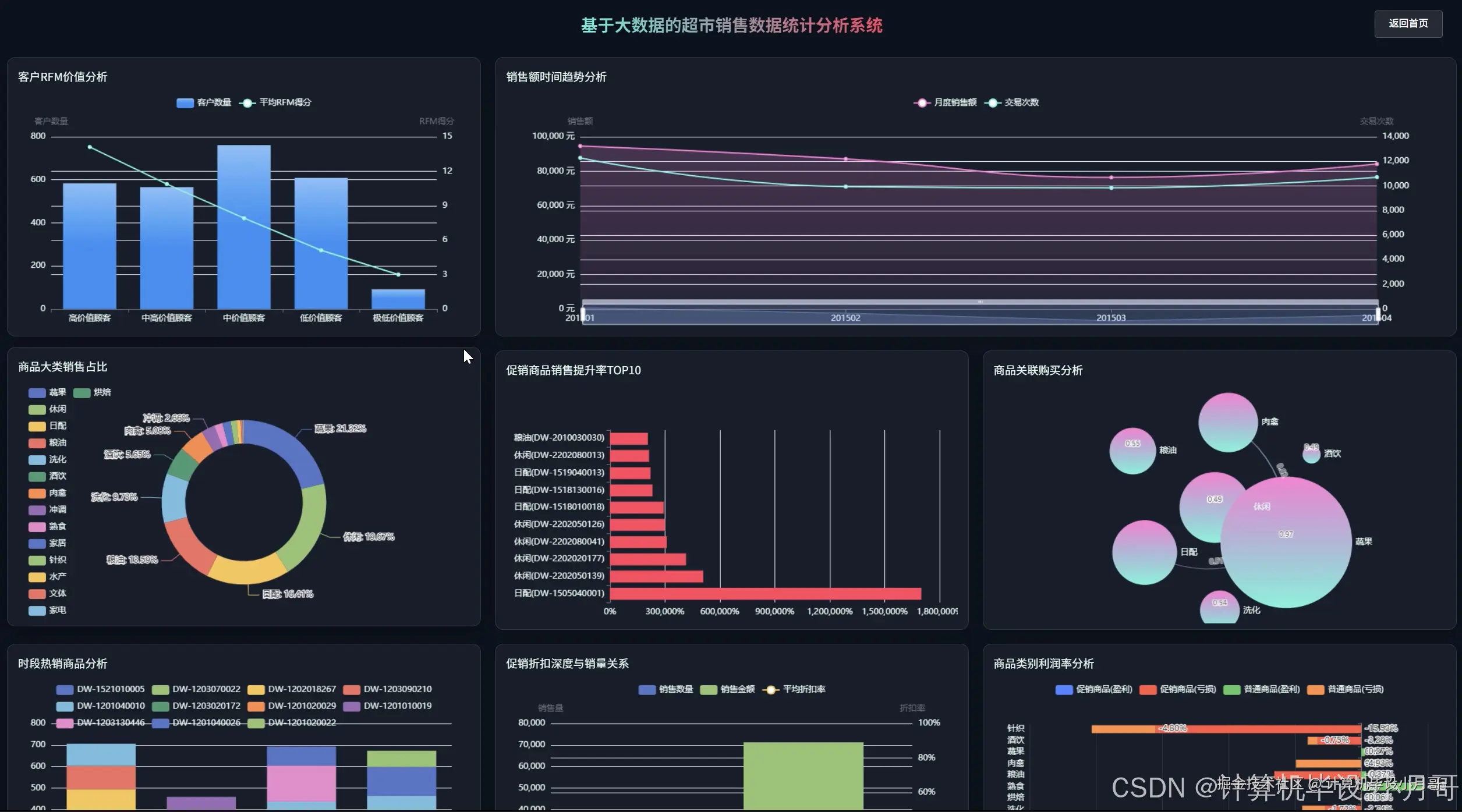Toggle the 交易次数 legend marker
The height and width of the screenshot is (812, 1462).
tap(992, 103)
